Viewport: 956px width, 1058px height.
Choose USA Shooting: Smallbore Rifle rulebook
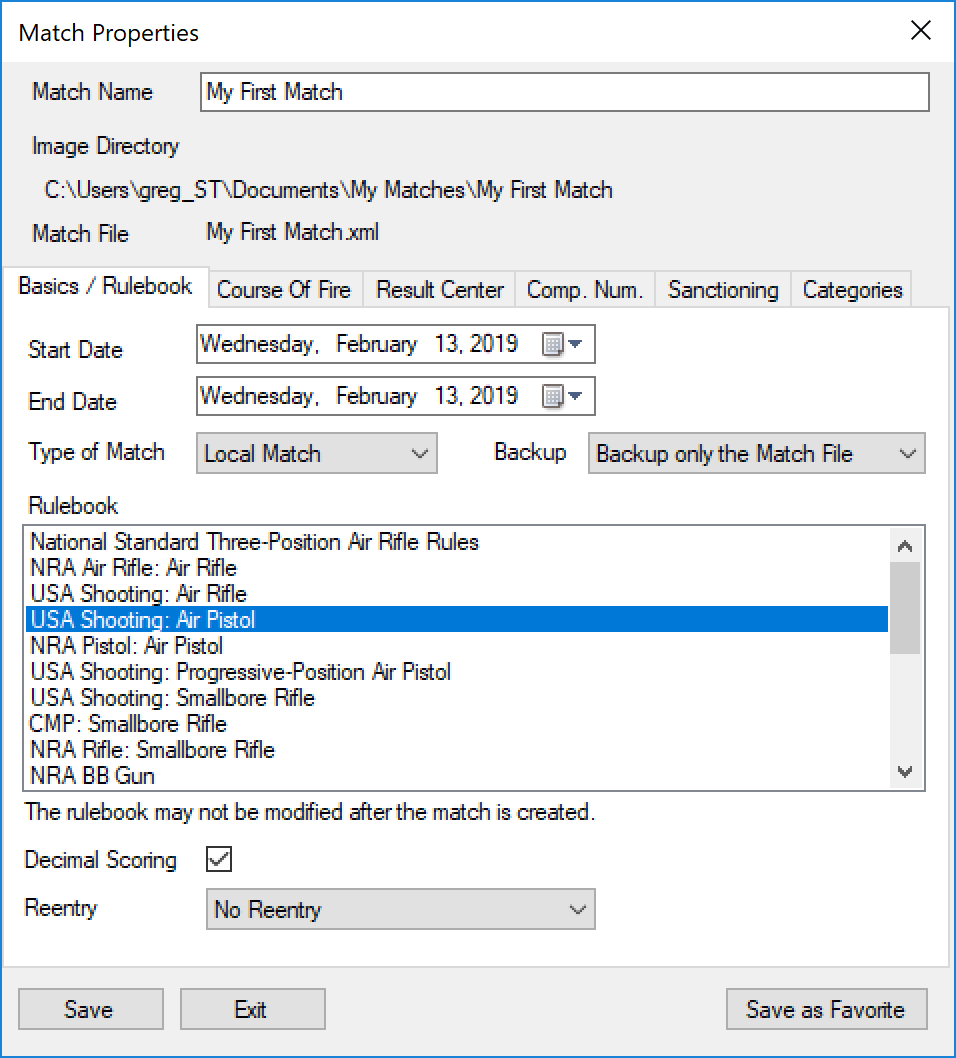pyautogui.click(x=173, y=698)
